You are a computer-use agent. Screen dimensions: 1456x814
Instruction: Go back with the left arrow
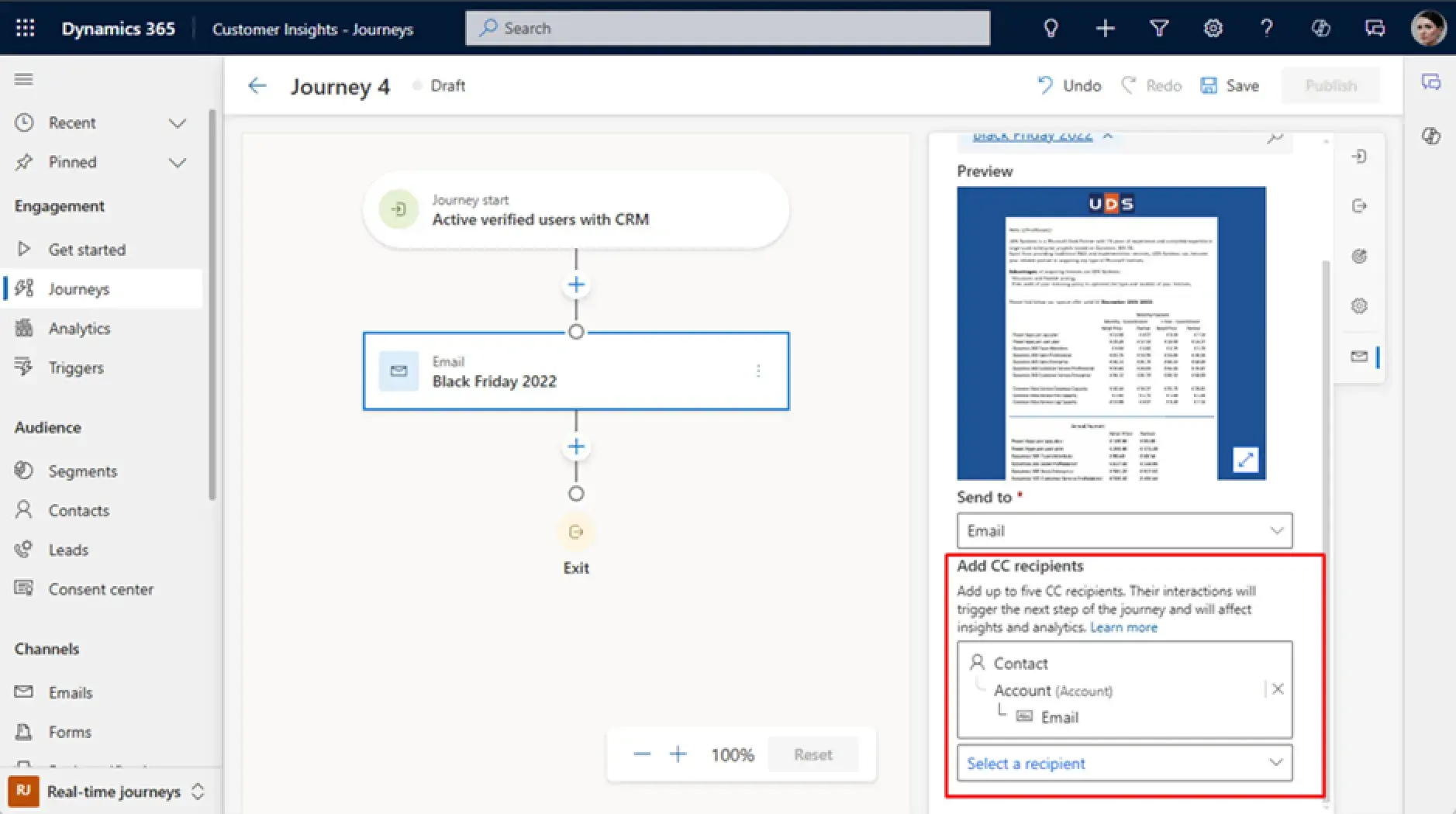tap(257, 85)
